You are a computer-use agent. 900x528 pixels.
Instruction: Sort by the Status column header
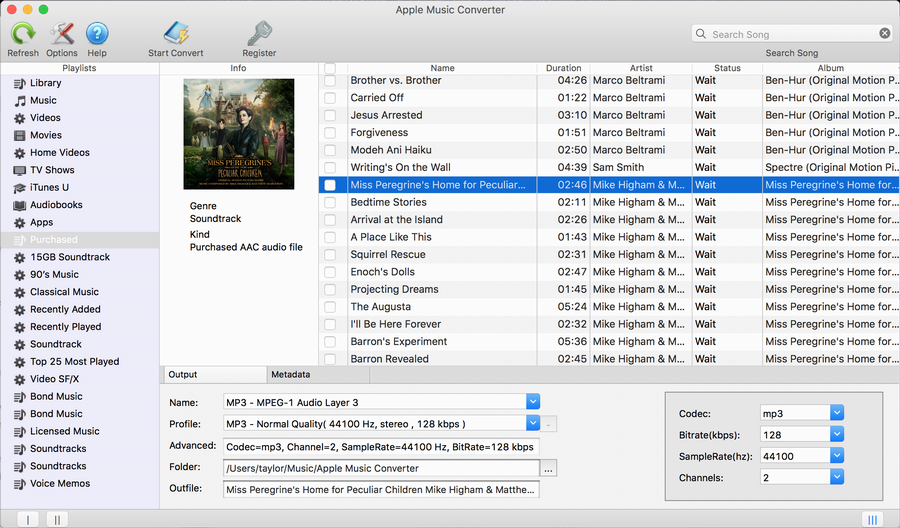727,68
